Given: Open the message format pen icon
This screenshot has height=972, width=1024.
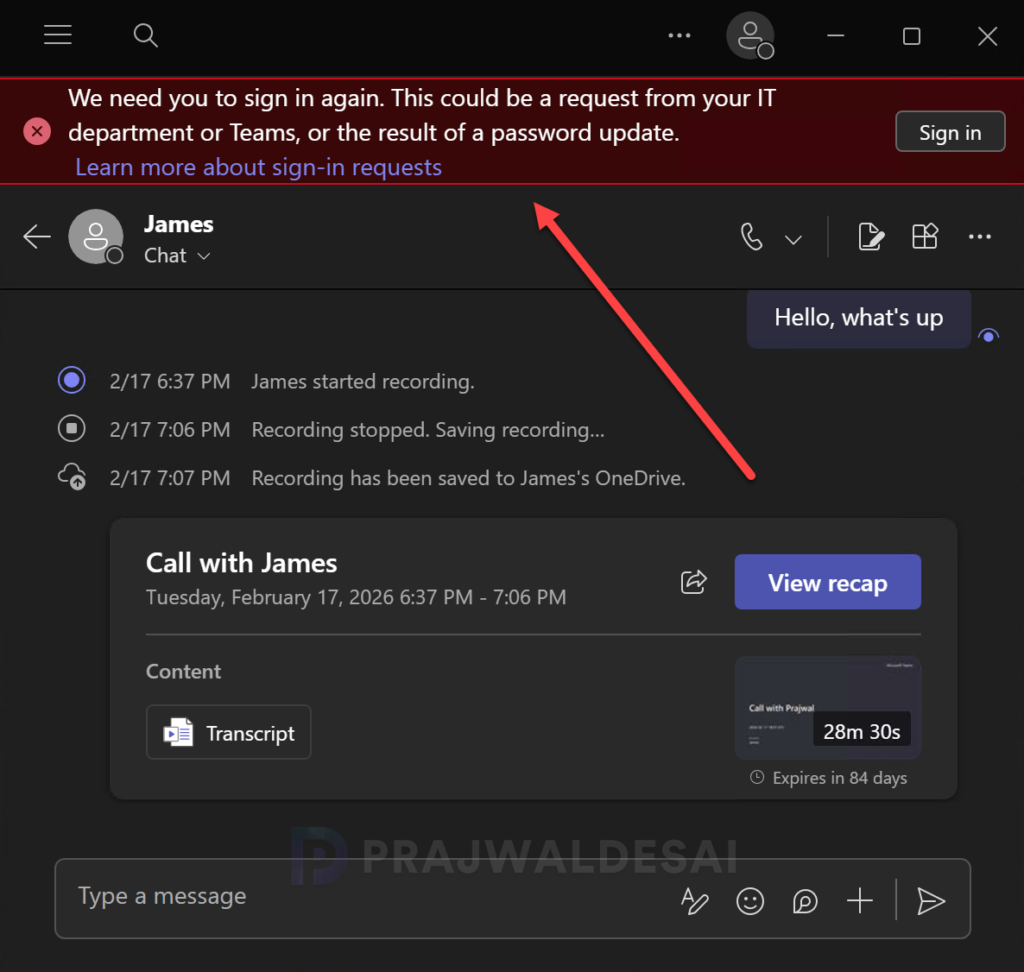Looking at the screenshot, I should point(694,901).
